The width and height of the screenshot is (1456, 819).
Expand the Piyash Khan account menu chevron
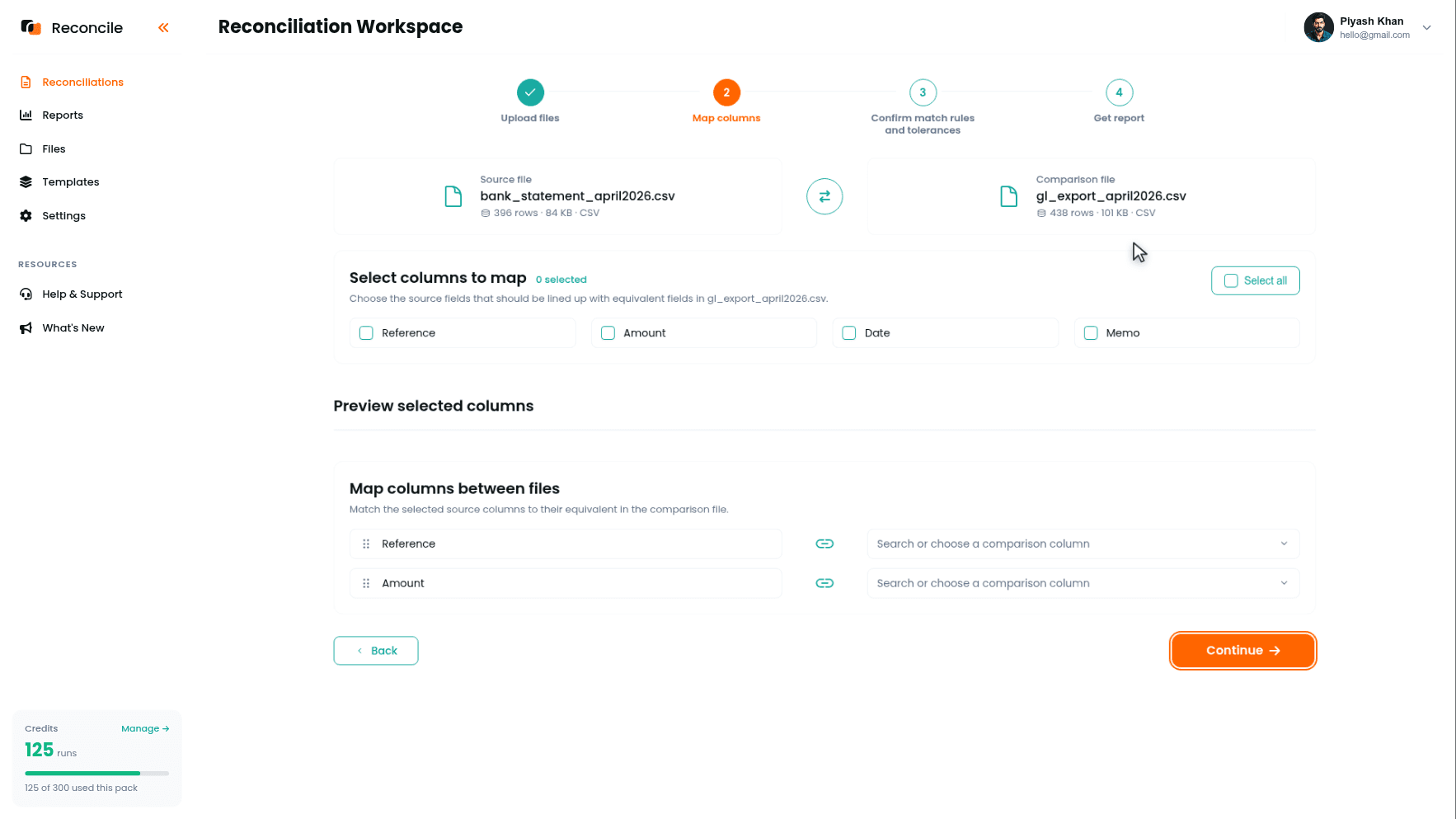(x=1426, y=27)
